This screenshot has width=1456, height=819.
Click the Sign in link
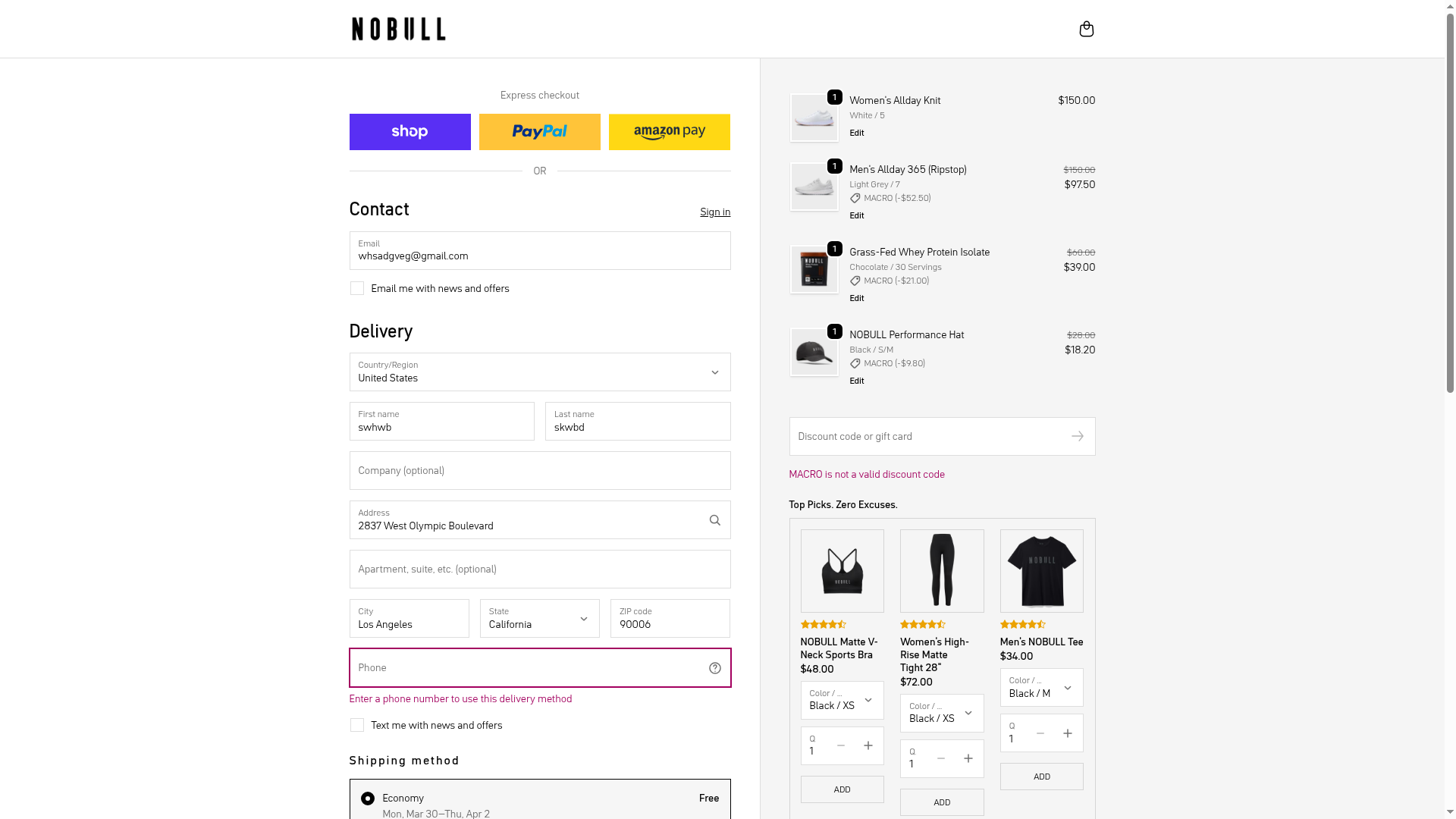(714, 212)
